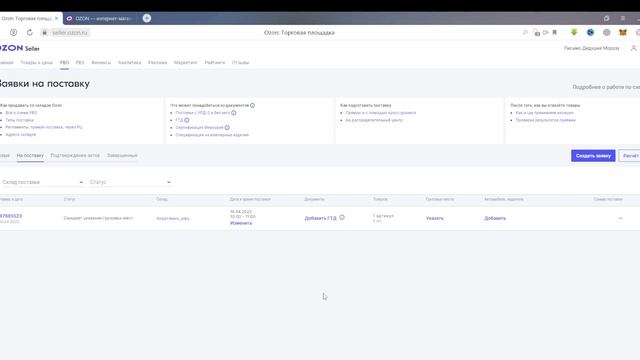Switch to the OZON интернет-магазин tab

(99, 18)
